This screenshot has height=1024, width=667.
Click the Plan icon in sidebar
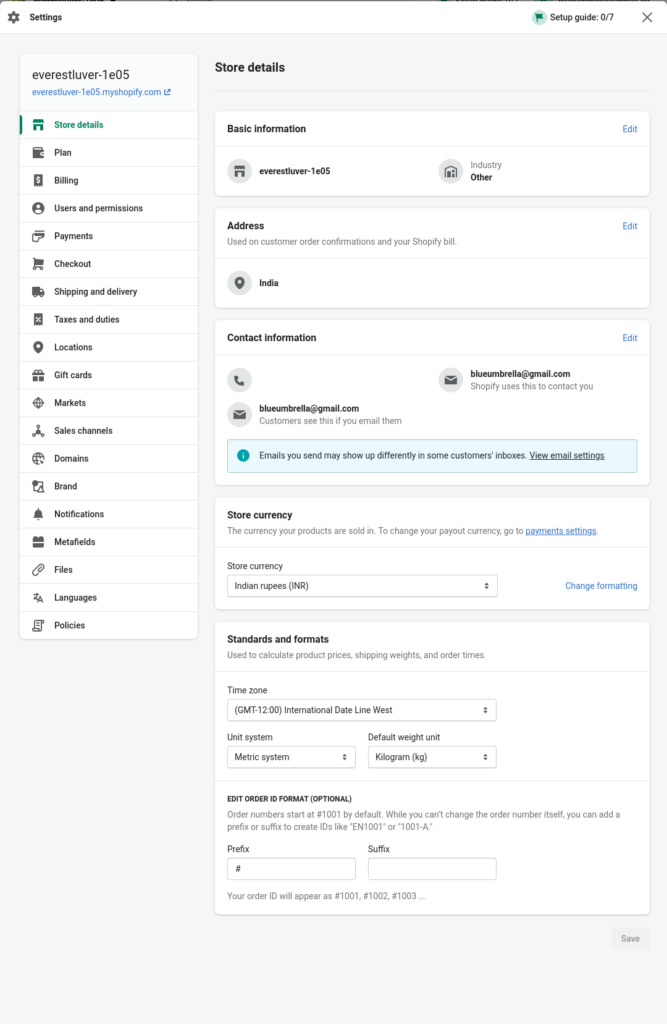pyautogui.click(x=39, y=153)
